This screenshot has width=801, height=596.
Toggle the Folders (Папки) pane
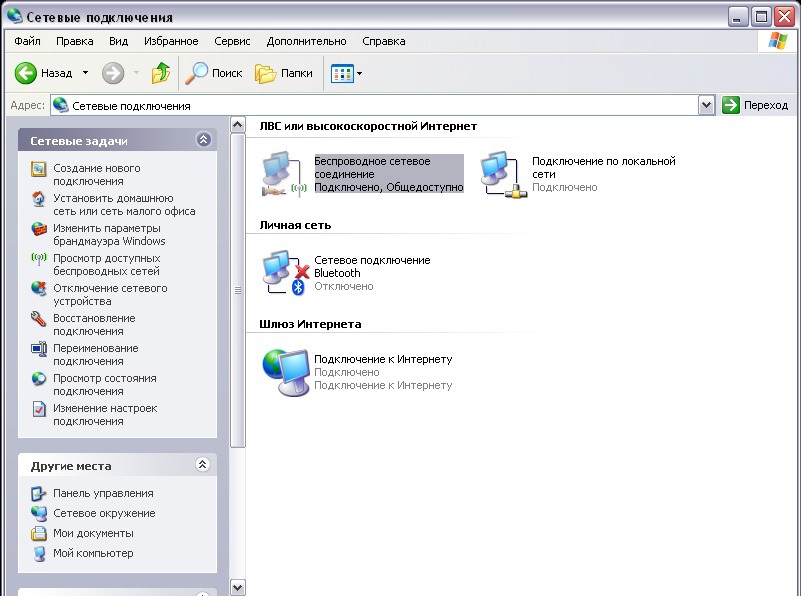point(284,73)
